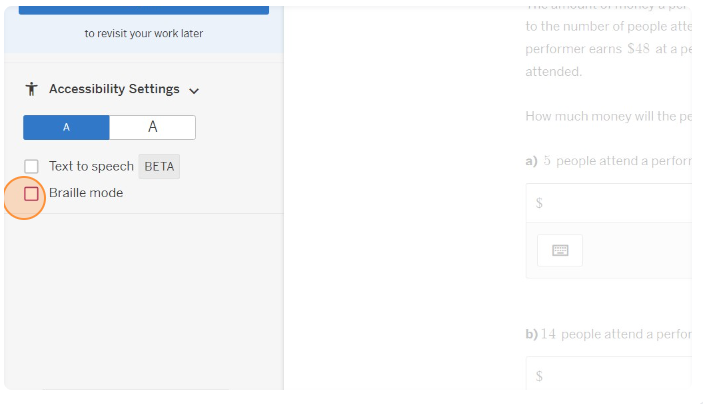Click the Text to speech label
The height and width of the screenshot is (404, 703).
(x=91, y=166)
